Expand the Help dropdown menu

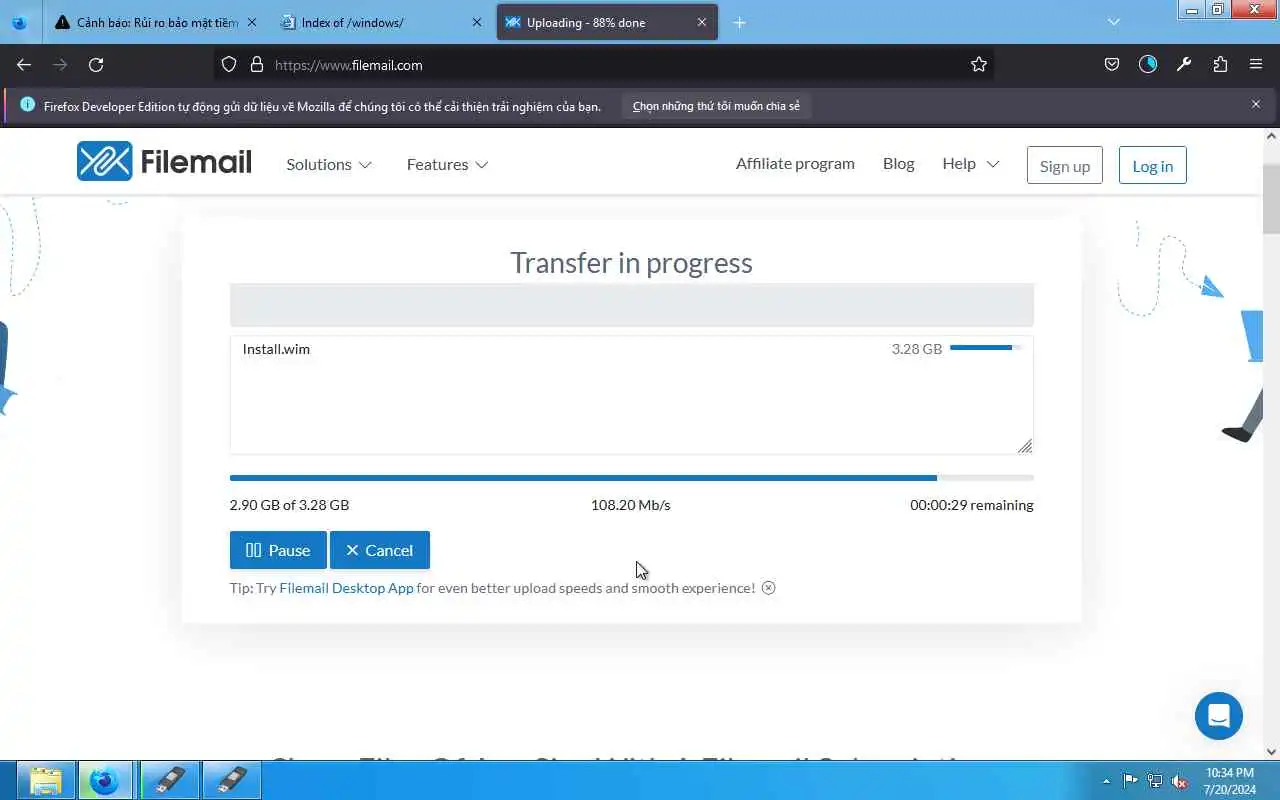(x=970, y=163)
